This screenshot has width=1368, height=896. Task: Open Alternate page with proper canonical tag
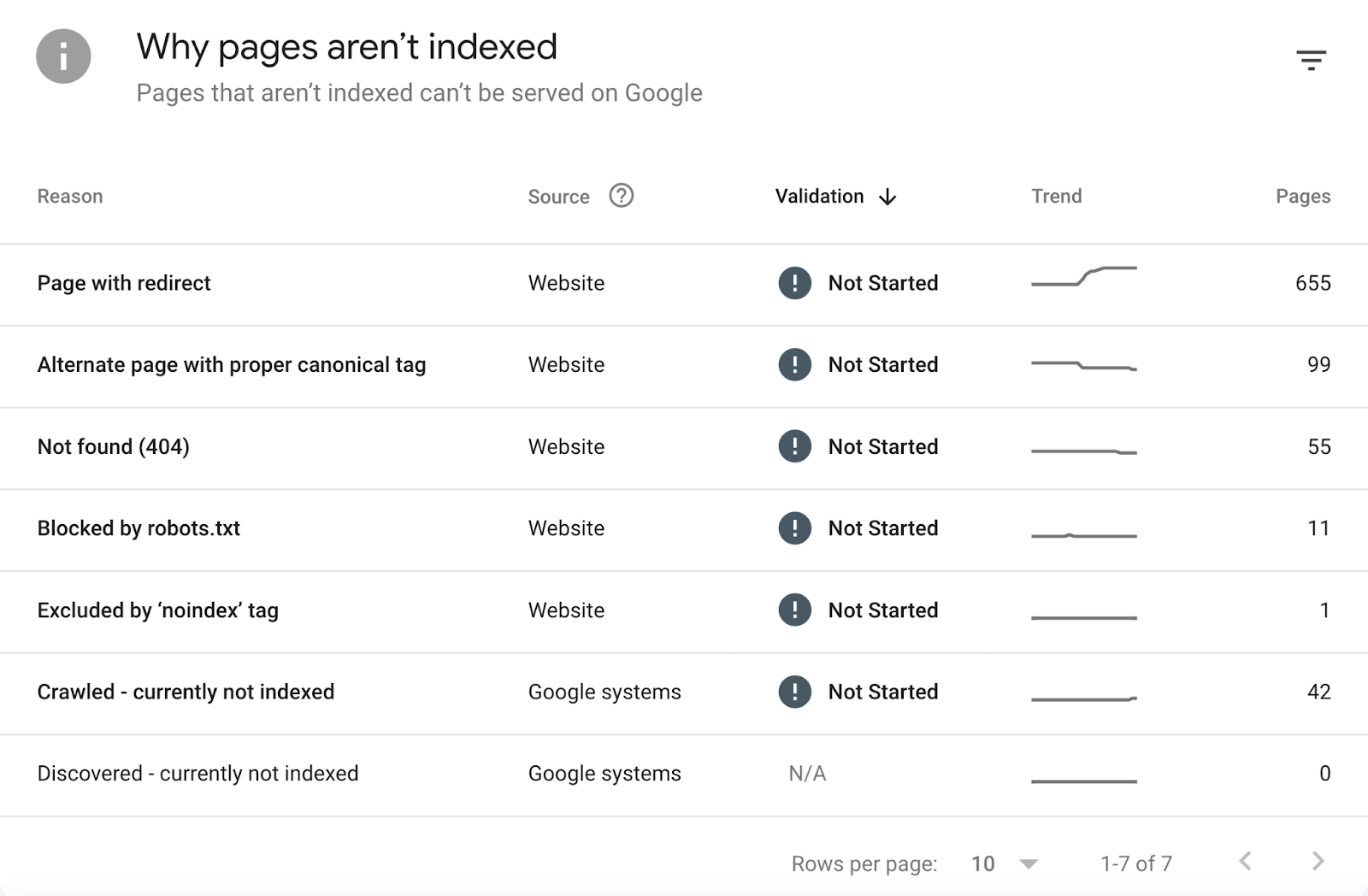(232, 365)
